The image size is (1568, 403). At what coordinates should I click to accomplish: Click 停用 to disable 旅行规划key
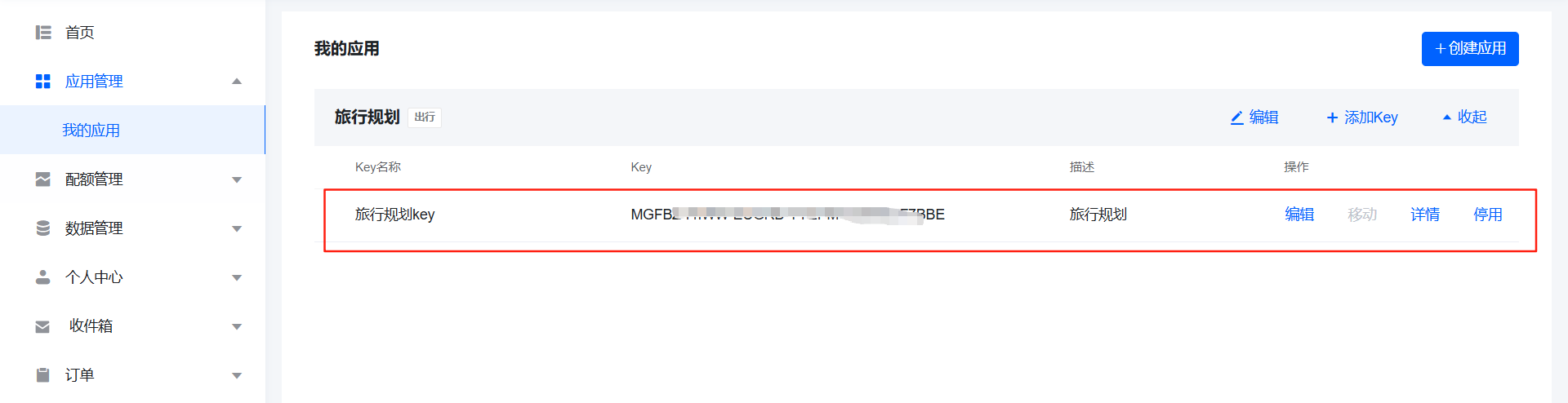click(x=1488, y=215)
